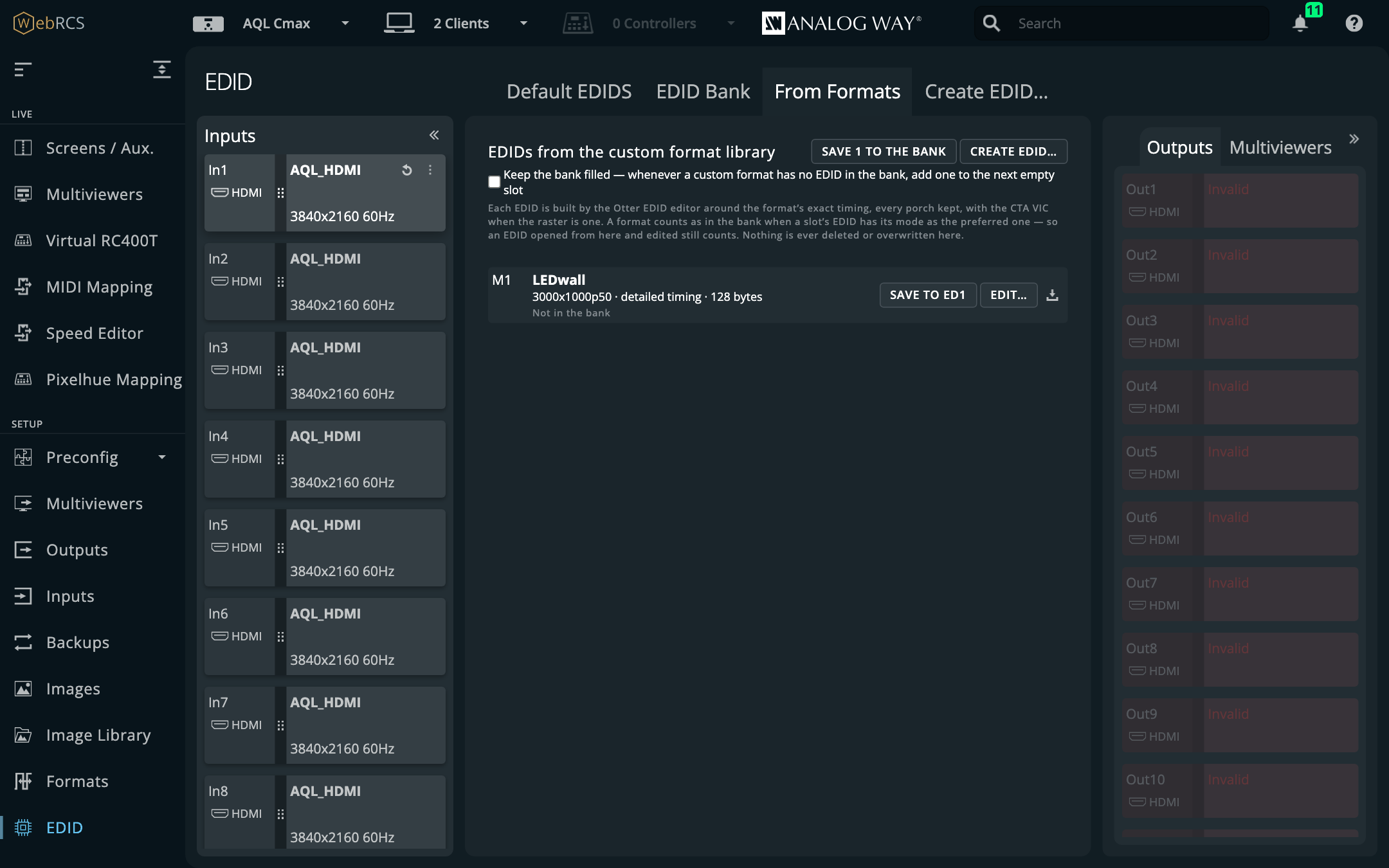The height and width of the screenshot is (868, 1389).
Task: Select the In7 input card
Action: [325, 725]
